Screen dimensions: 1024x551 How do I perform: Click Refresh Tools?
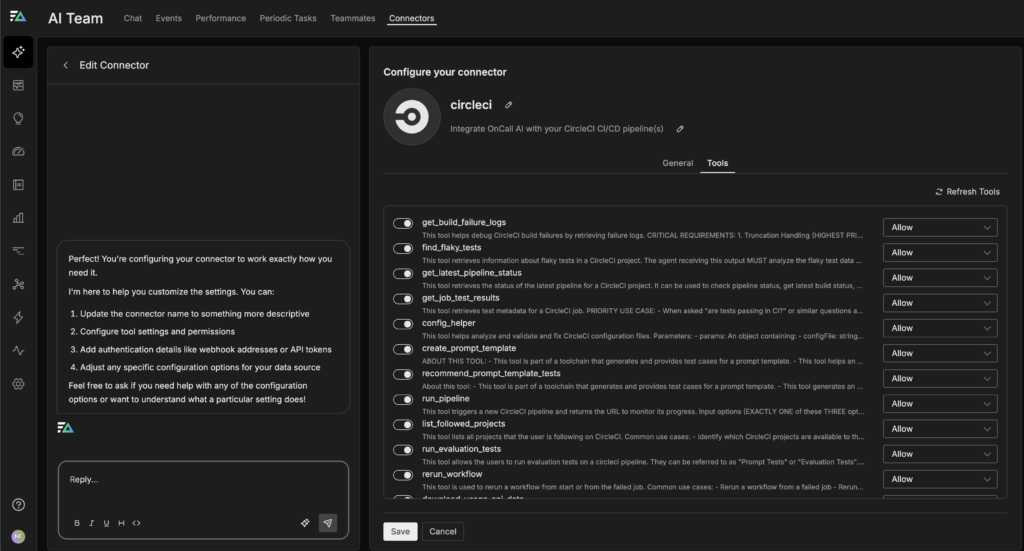967,192
